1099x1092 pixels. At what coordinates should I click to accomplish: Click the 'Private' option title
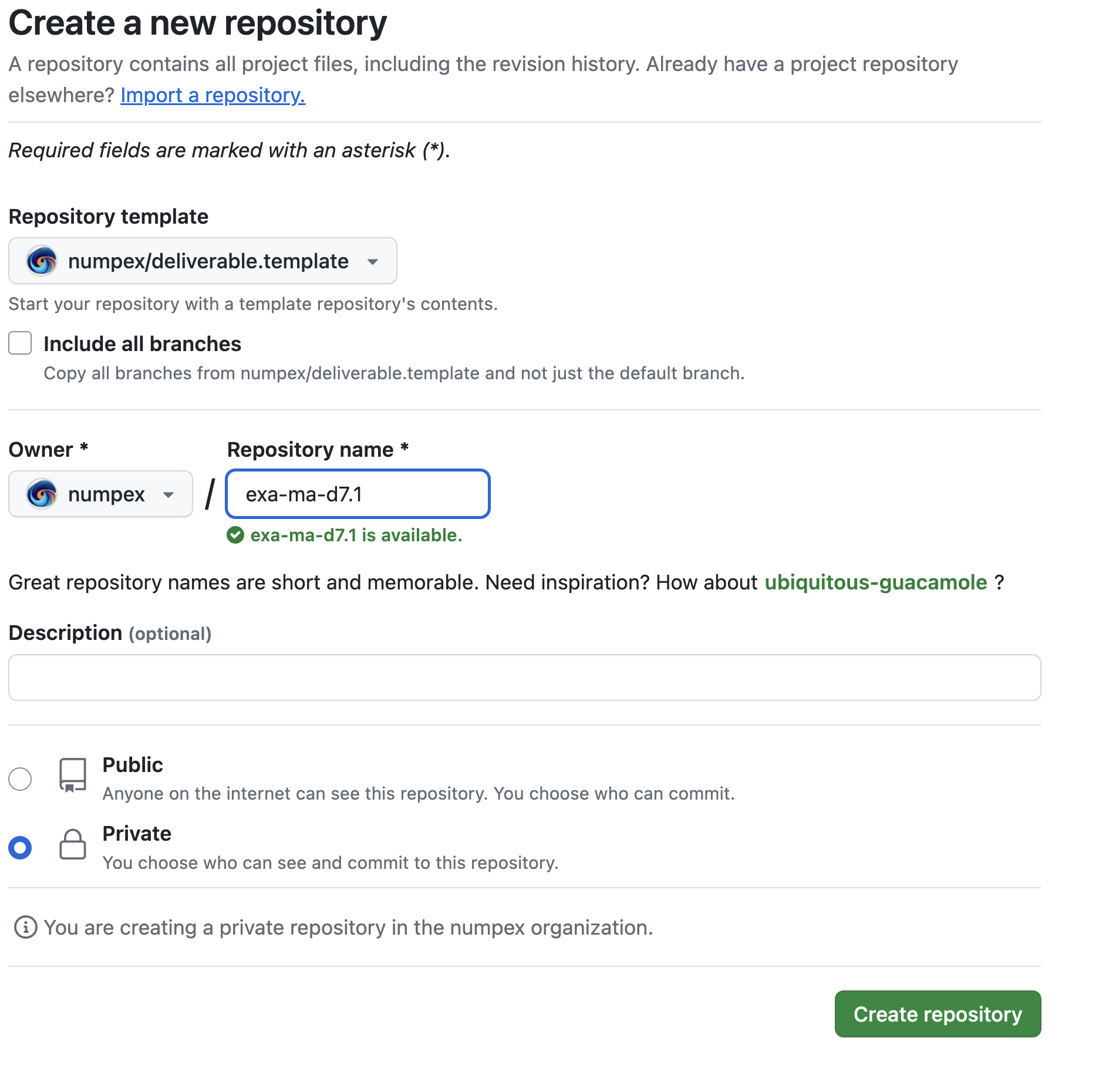[x=137, y=834]
